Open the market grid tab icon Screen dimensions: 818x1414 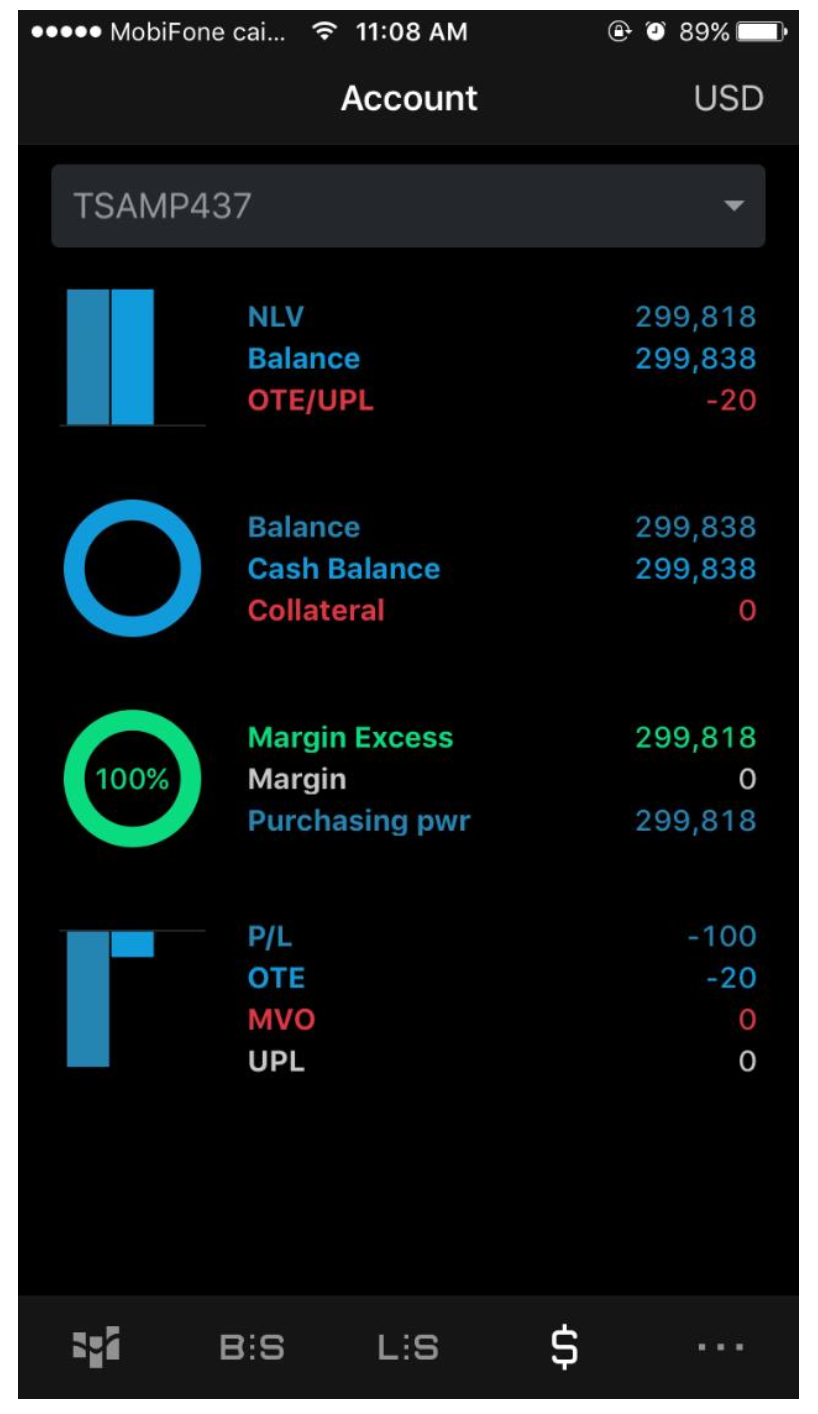pyautogui.click(x=97, y=1346)
